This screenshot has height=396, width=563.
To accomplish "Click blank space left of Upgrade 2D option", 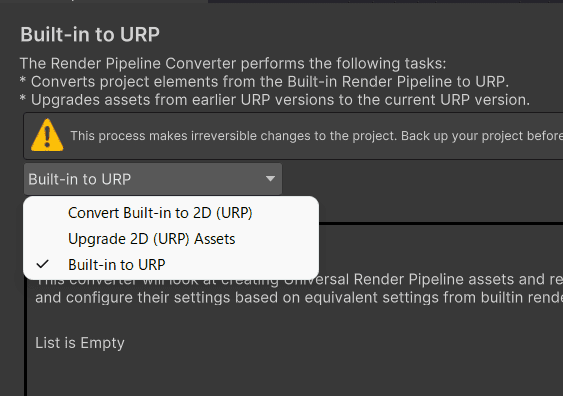I will click(x=45, y=239).
